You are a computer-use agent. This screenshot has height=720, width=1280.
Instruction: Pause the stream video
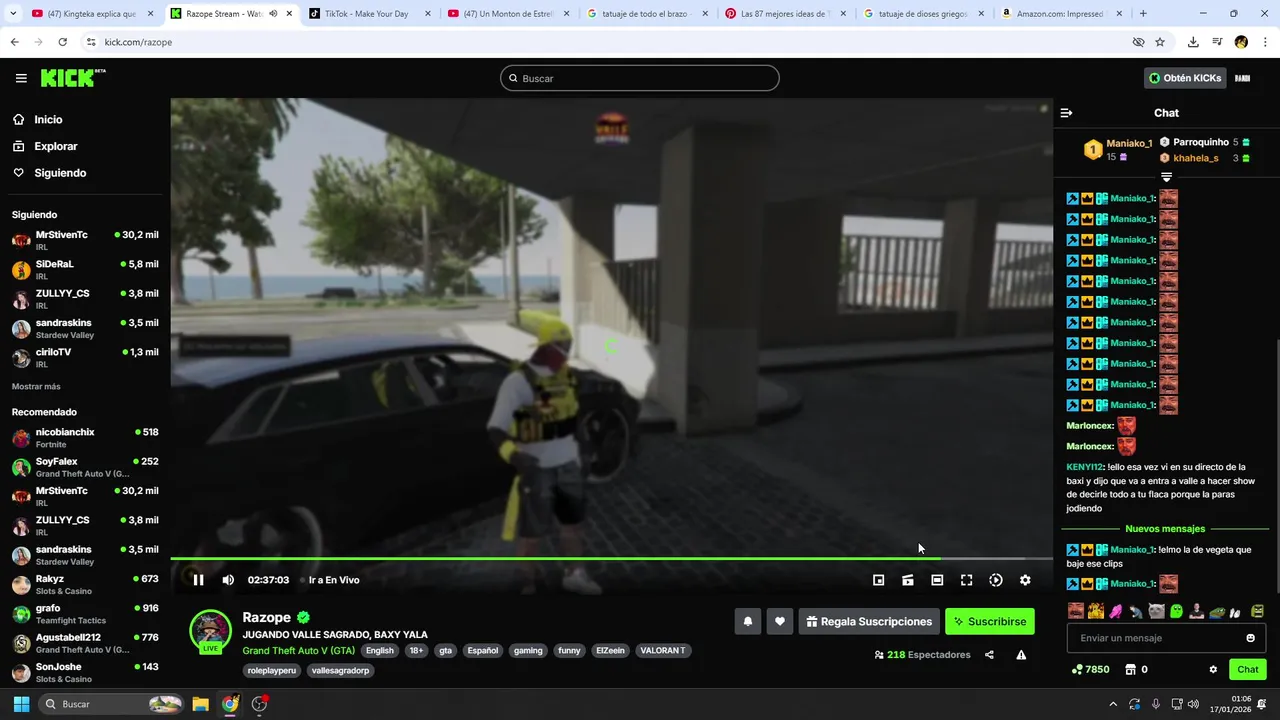pos(198,580)
